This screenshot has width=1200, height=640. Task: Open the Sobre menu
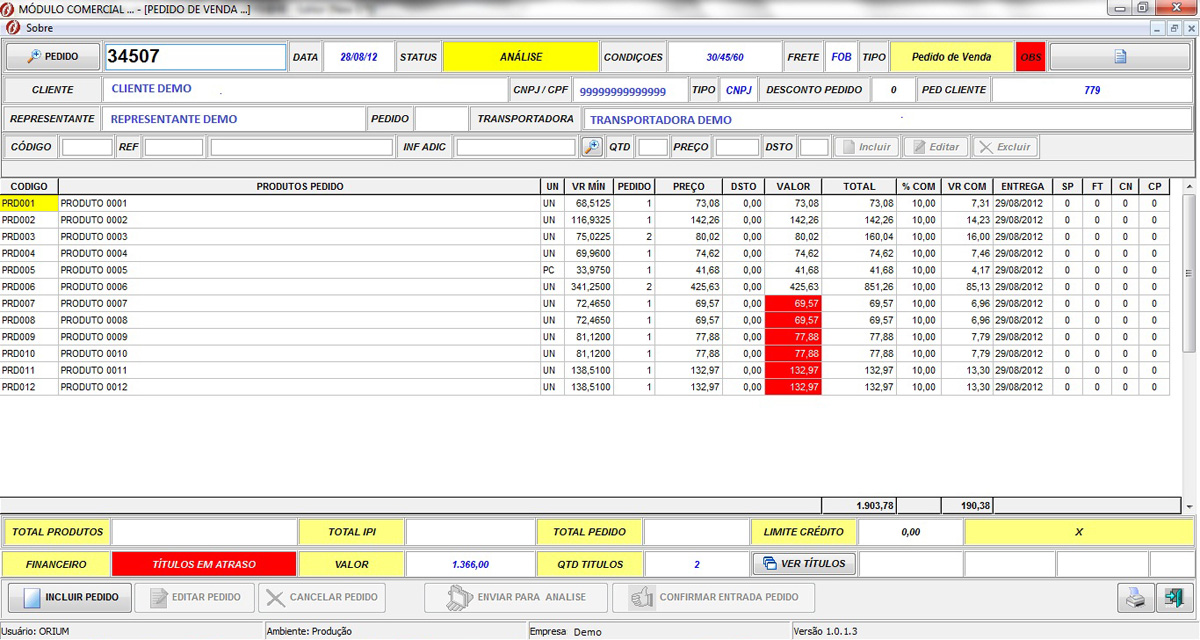(39, 28)
